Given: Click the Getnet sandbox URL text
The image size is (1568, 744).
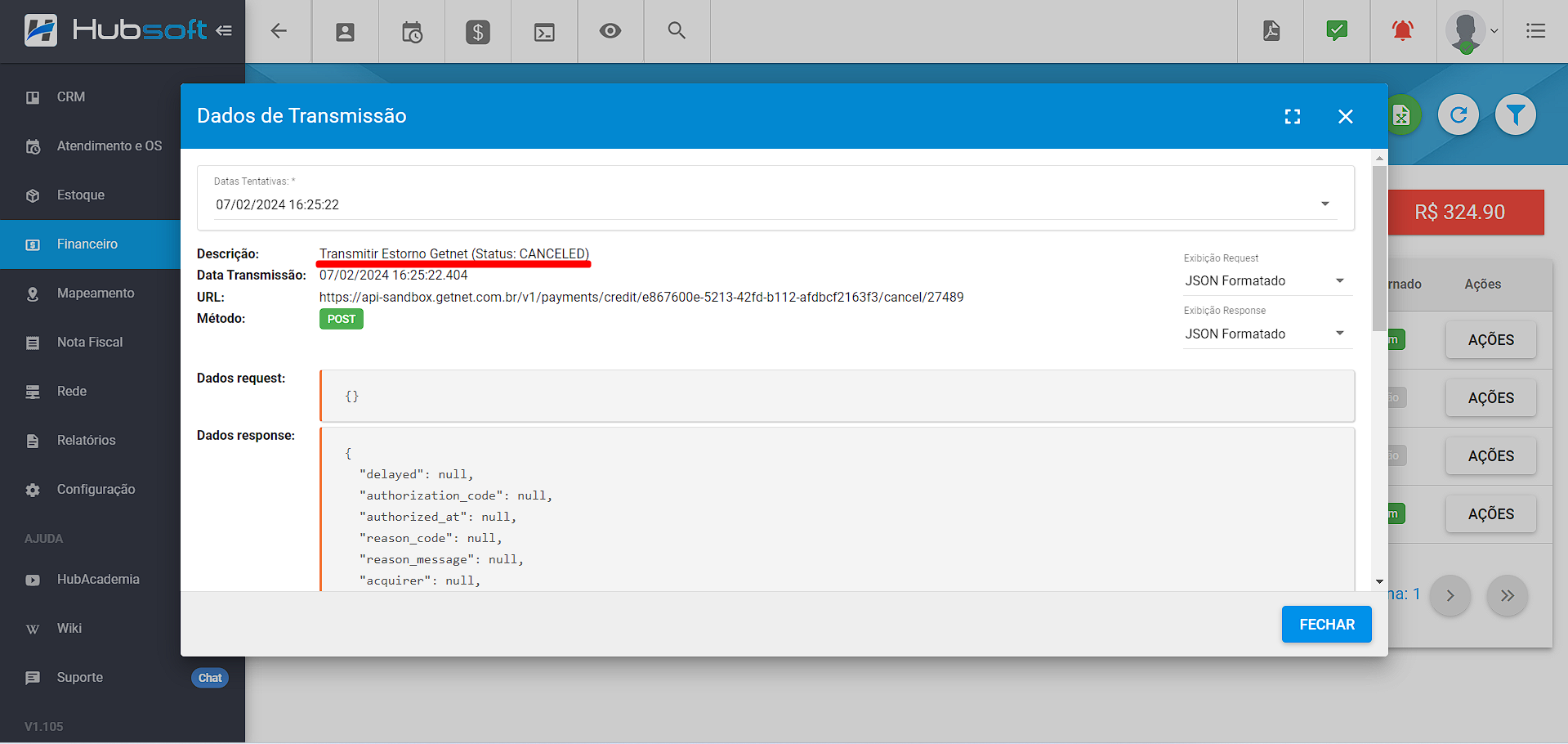Looking at the screenshot, I should 641,297.
